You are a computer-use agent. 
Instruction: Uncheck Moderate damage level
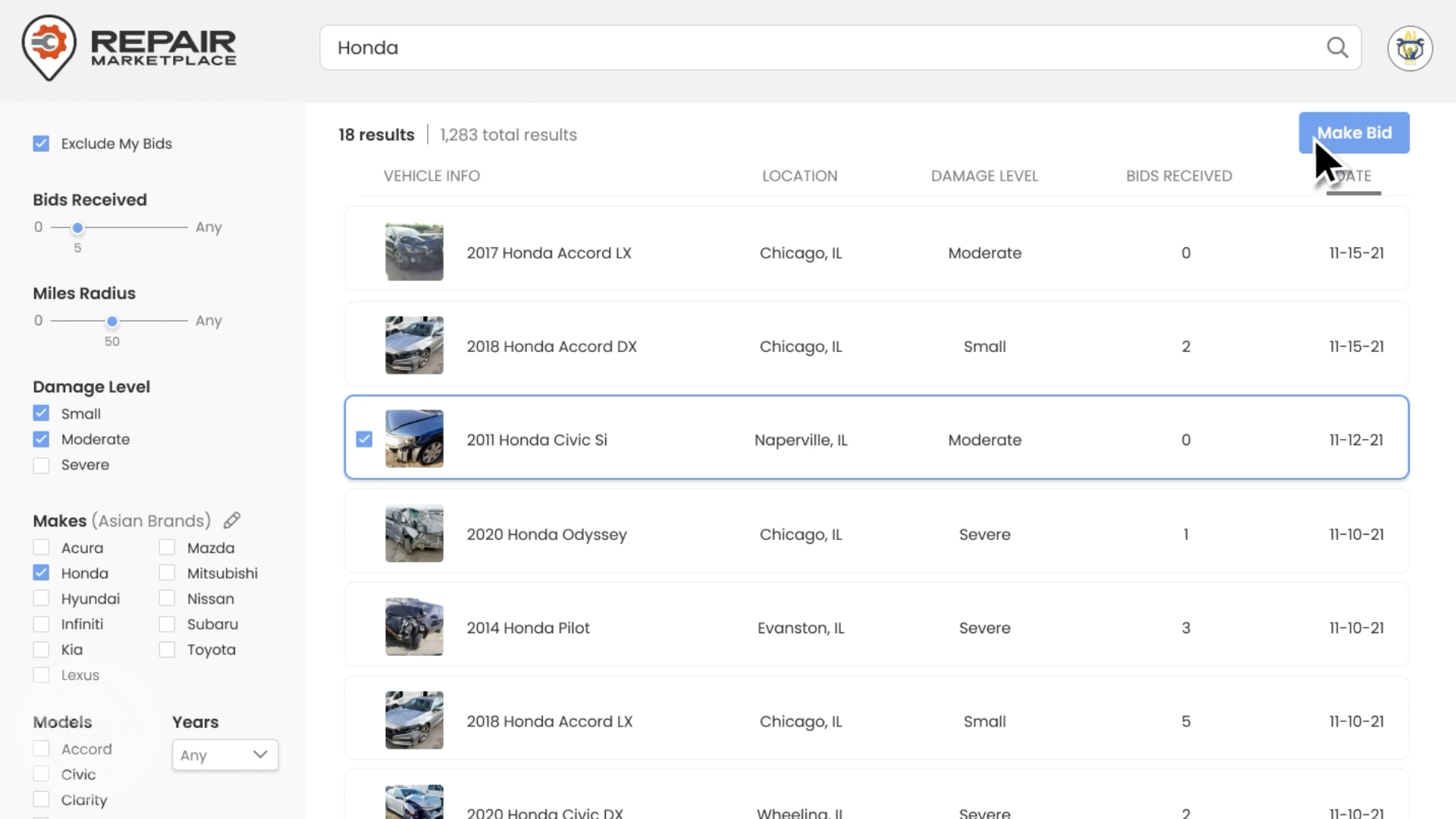[x=41, y=439]
